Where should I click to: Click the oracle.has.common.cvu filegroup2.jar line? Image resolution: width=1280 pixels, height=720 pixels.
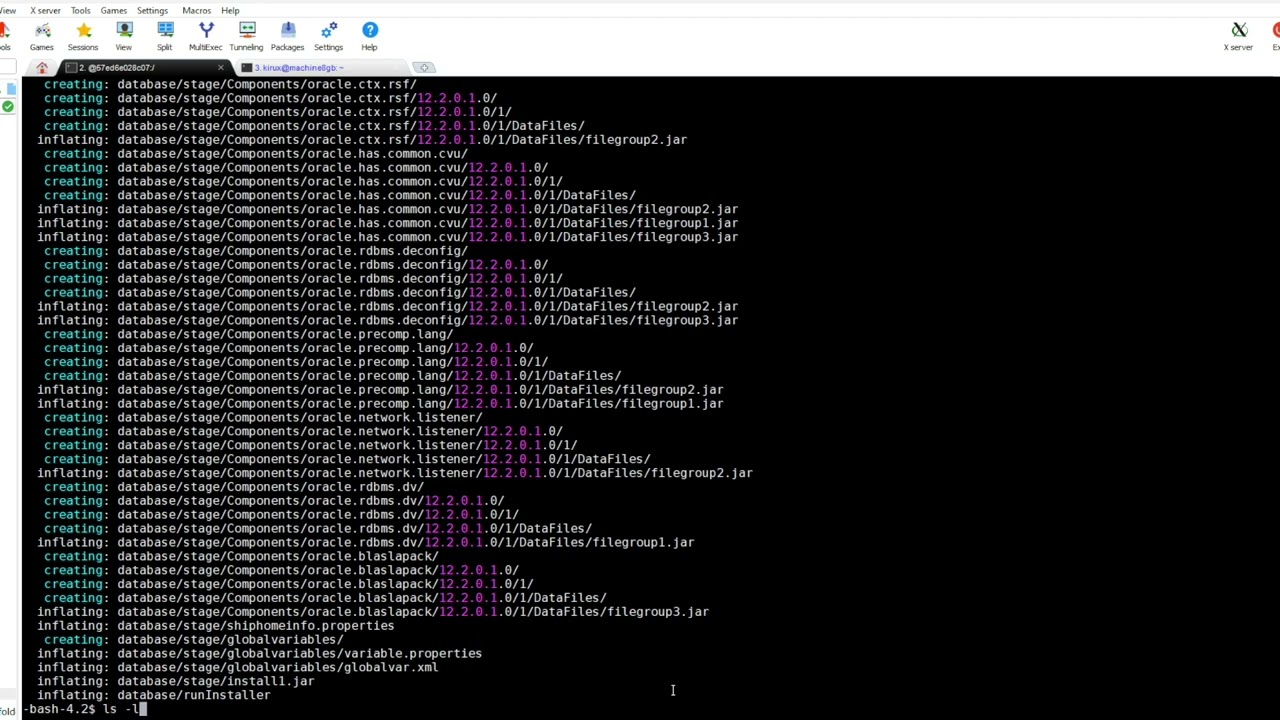pos(388,209)
